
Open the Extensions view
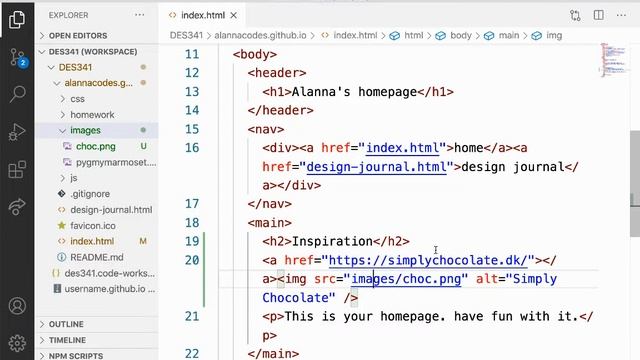click(x=17, y=169)
